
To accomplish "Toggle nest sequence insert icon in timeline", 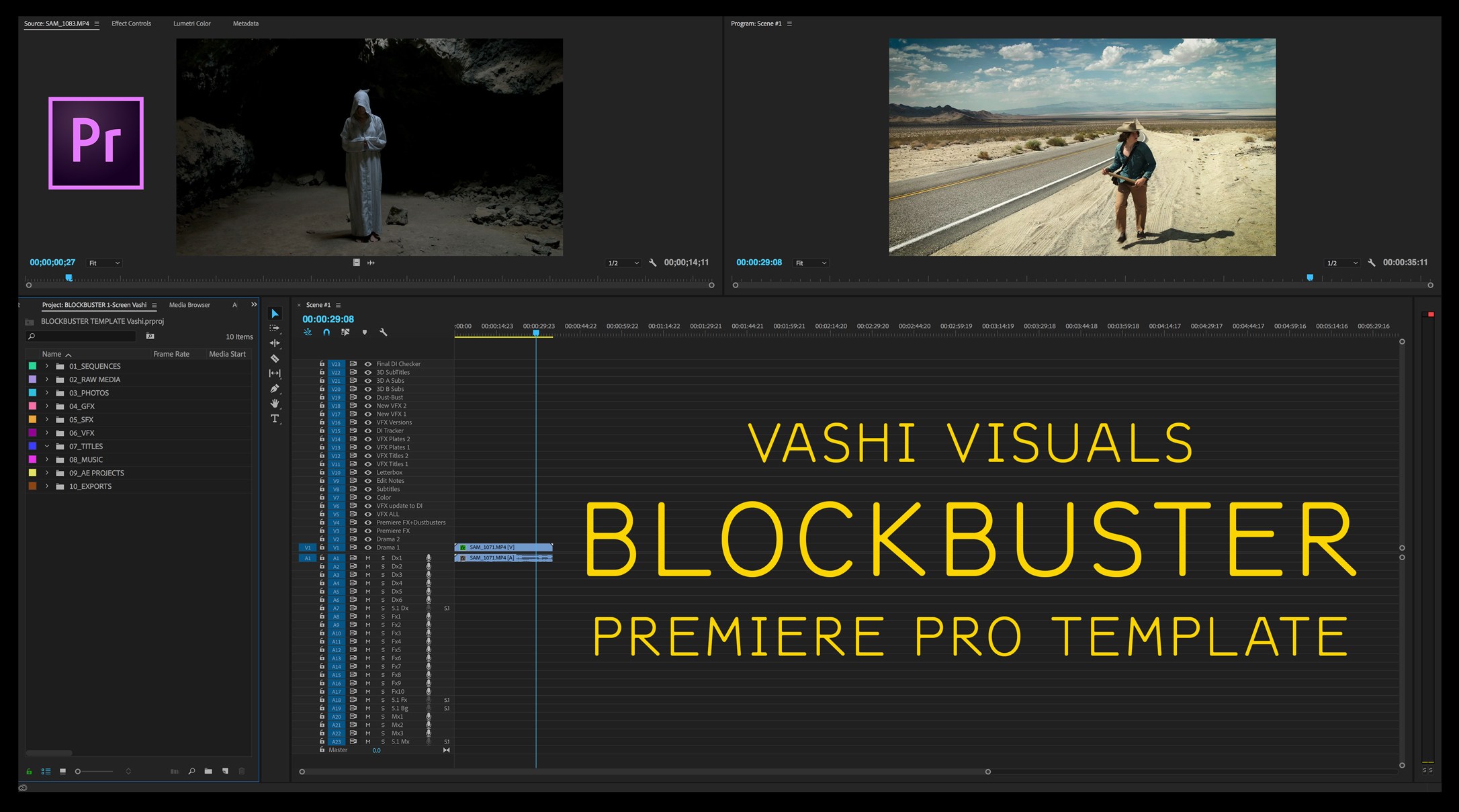I will click(308, 332).
